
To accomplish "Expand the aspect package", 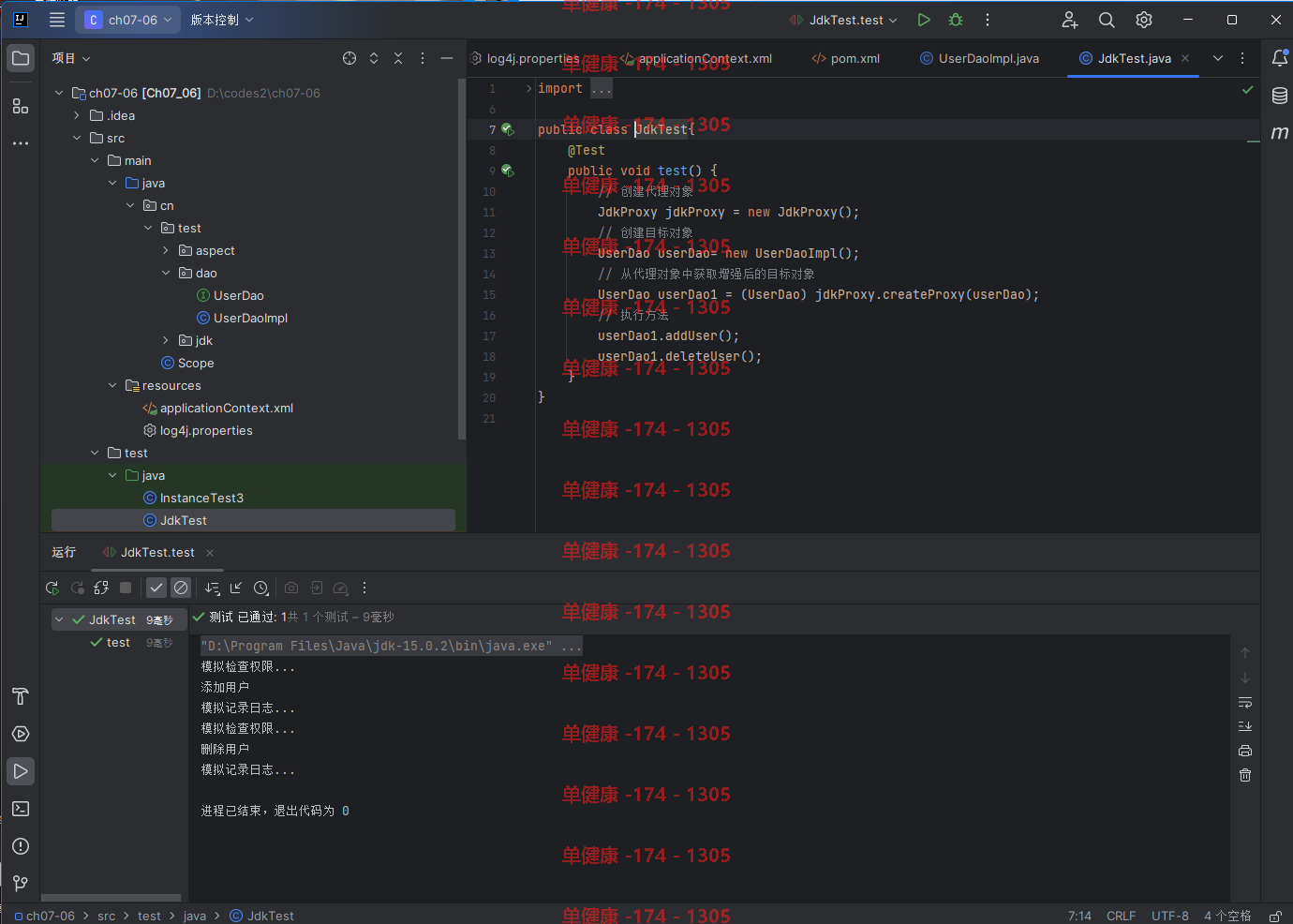I will point(166,250).
